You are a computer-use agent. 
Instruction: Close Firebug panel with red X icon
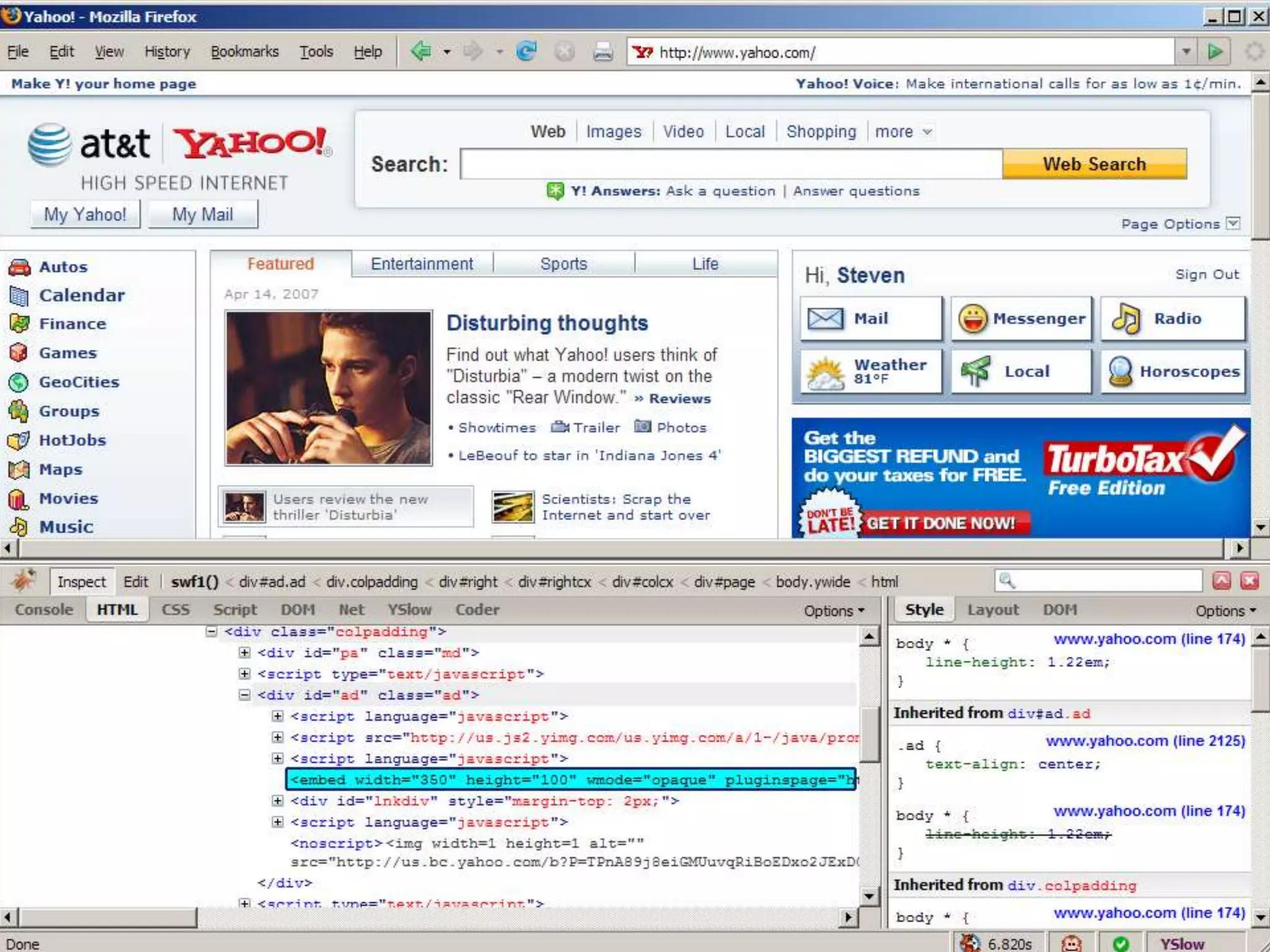(1250, 581)
